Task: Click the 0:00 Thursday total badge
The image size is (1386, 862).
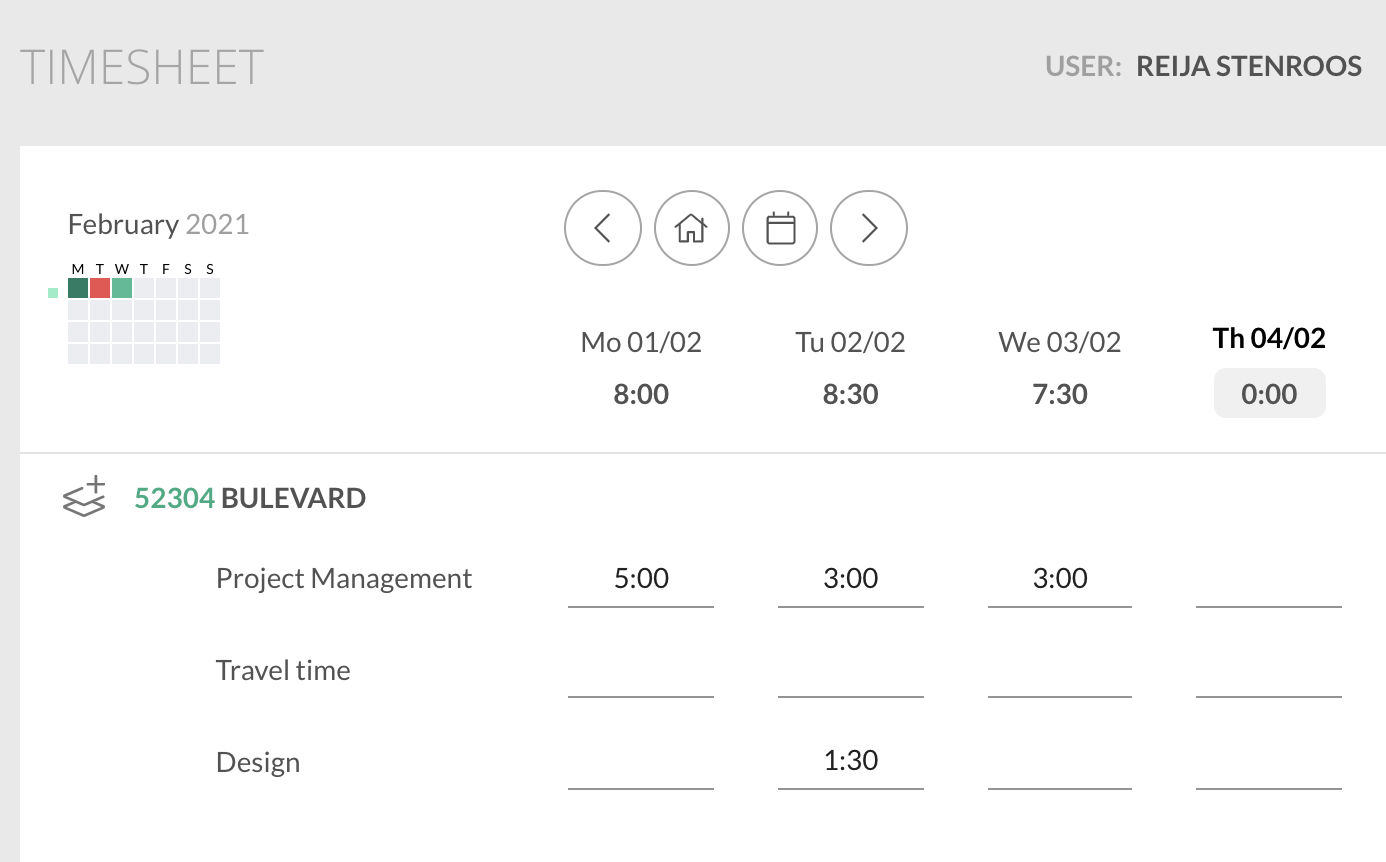Action: 1269,393
